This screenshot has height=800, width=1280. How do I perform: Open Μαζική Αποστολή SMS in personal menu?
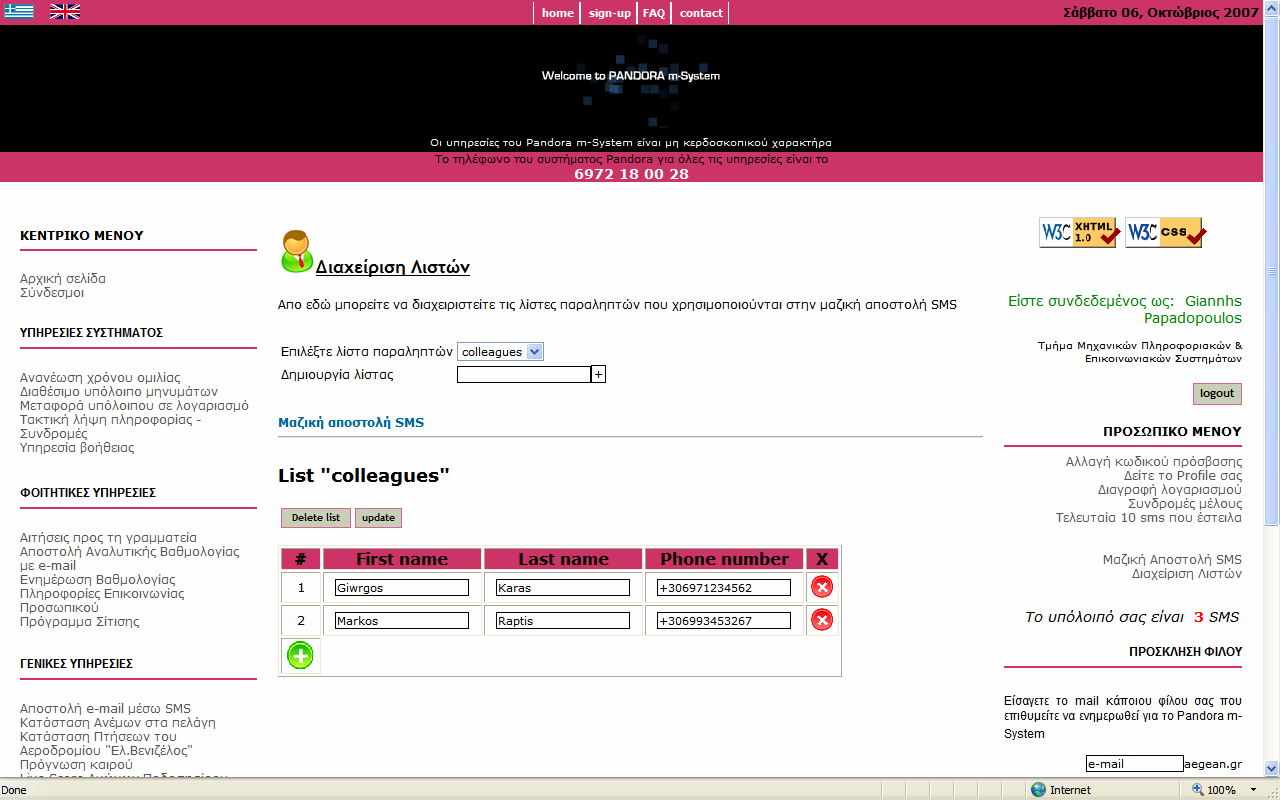click(1172, 560)
